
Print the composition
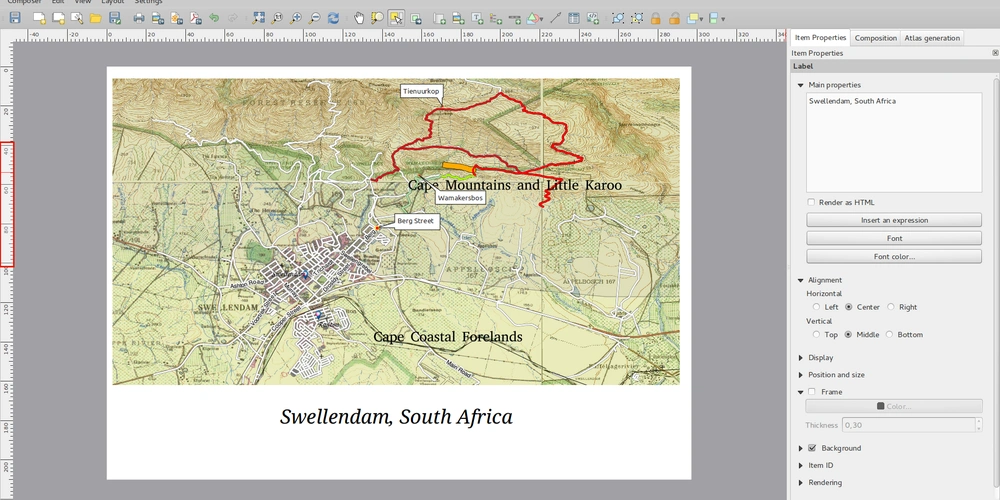(x=139, y=18)
